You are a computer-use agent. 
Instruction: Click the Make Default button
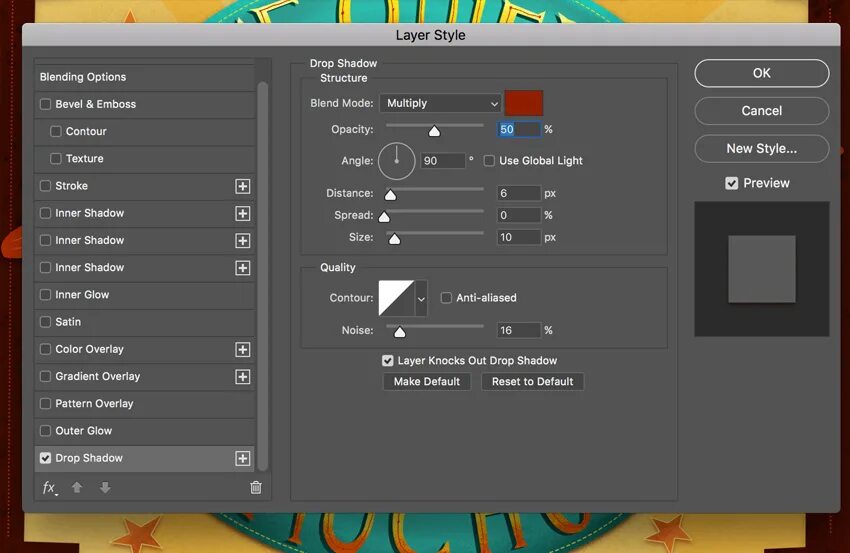pyautogui.click(x=427, y=382)
